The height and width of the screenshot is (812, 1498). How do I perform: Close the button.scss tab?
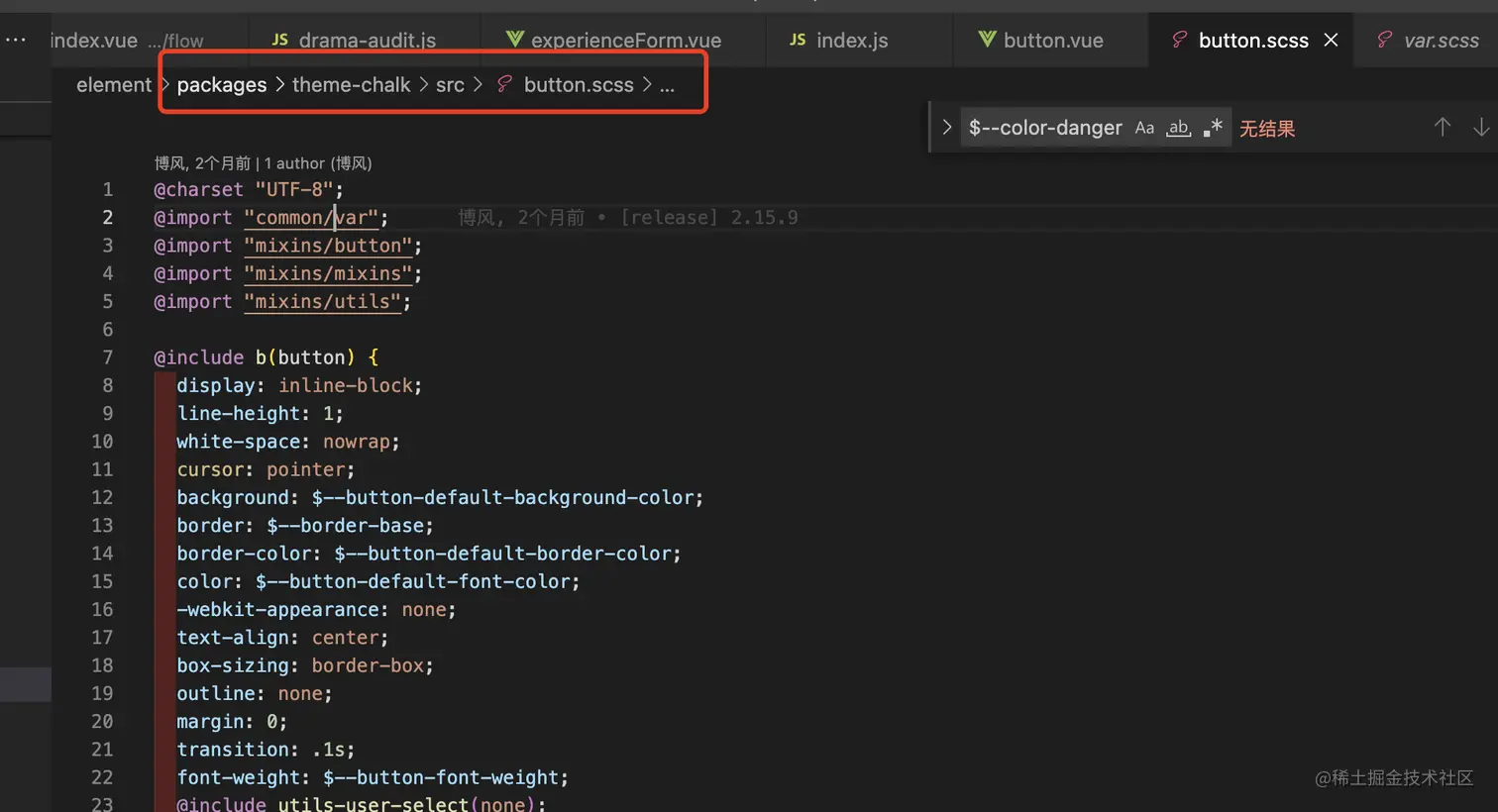pyautogui.click(x=1331, y=40)
